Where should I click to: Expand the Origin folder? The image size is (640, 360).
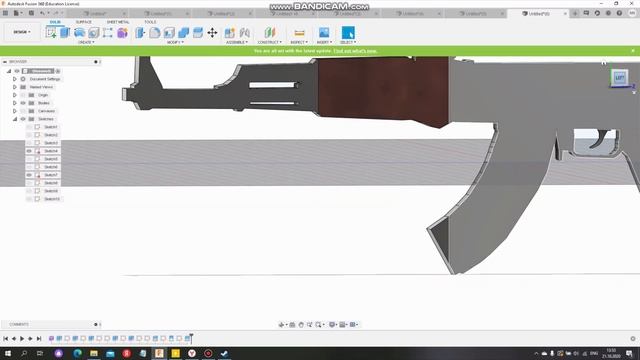15,95
